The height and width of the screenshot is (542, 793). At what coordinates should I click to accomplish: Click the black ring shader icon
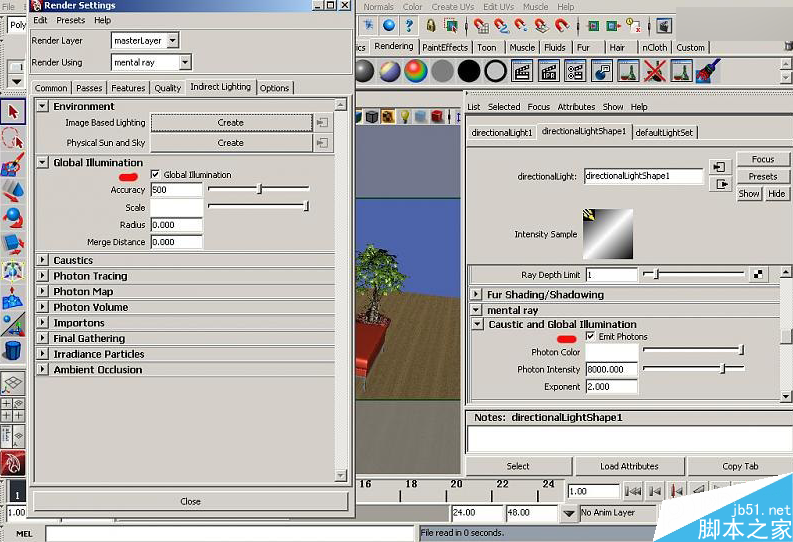tap(496, 71)
